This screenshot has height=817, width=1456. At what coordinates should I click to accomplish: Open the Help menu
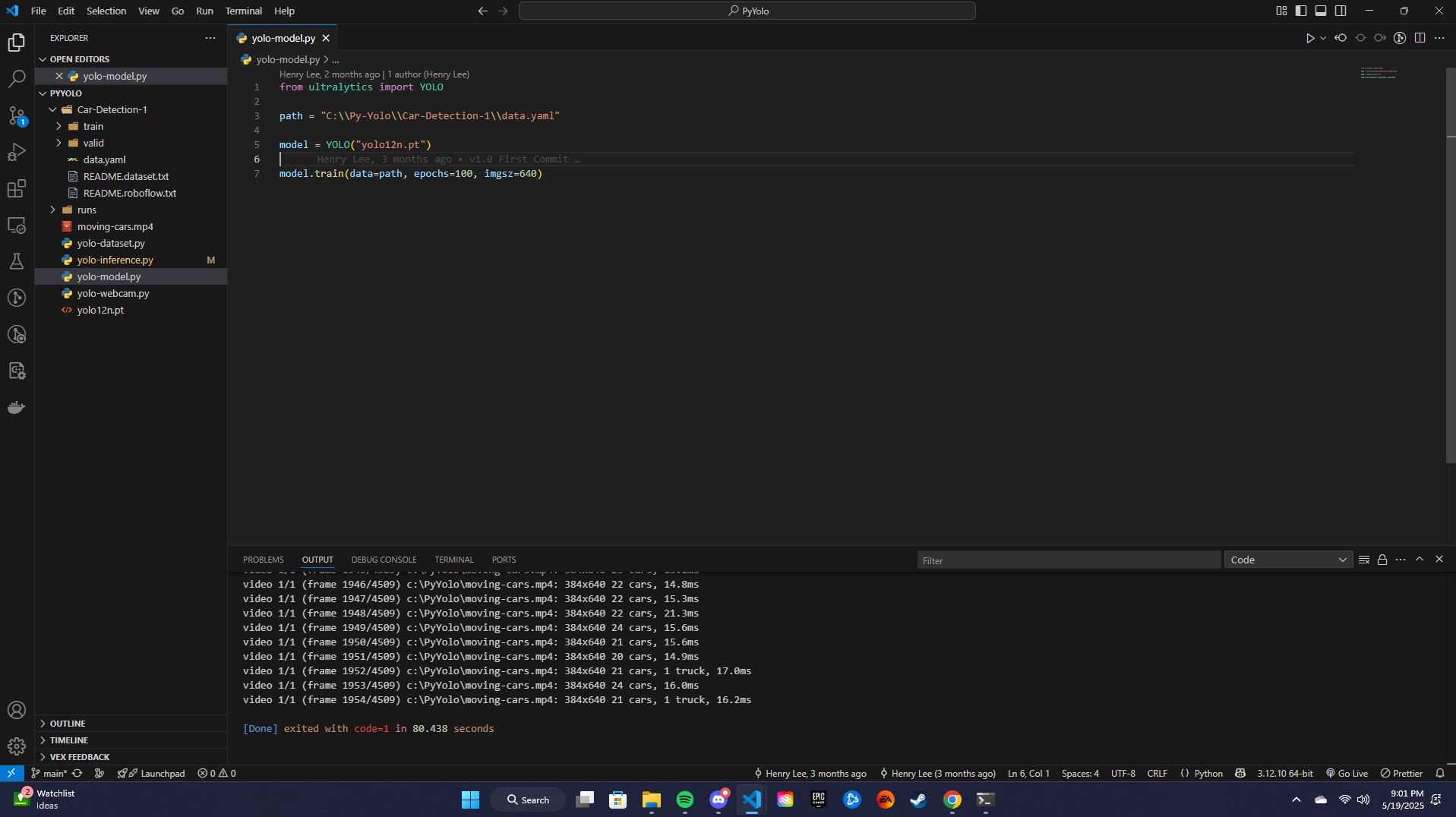coord(284,11)
